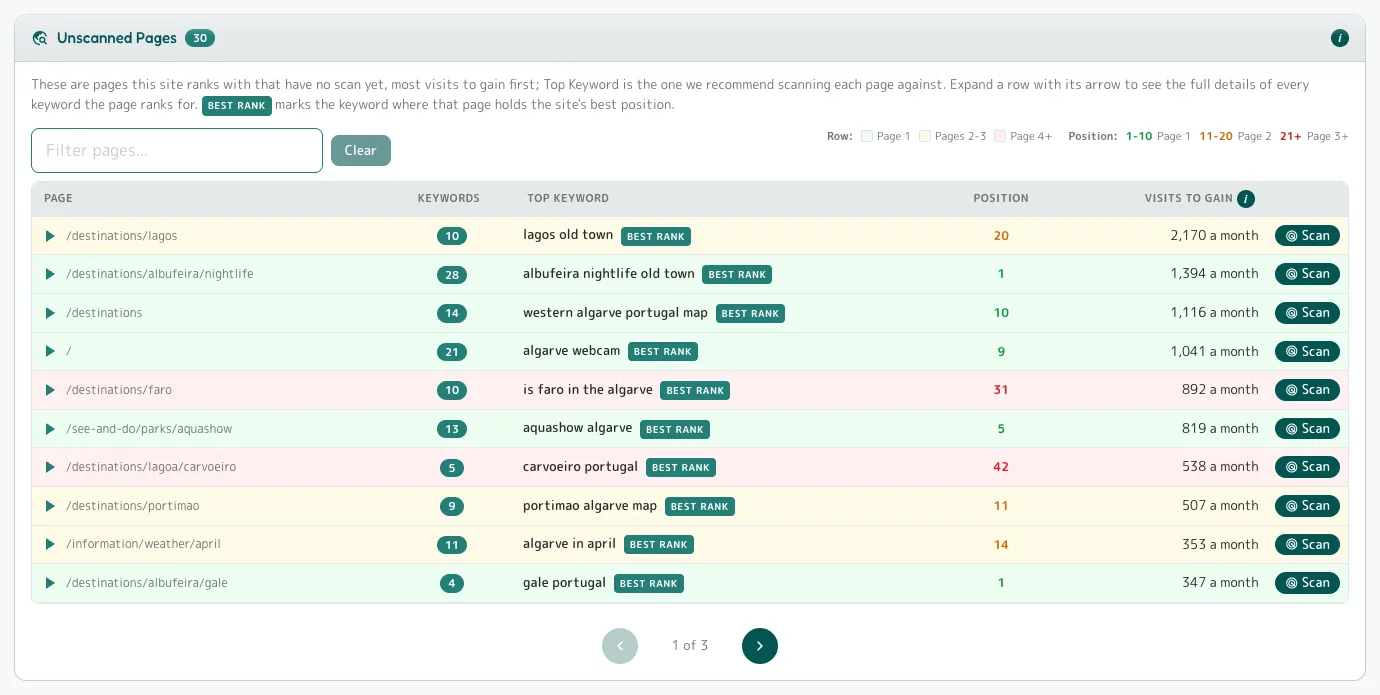Expand the /see-and-do/parks/aquashow row
Viewport: 1380px width, 695px height.
pos(50,429)
